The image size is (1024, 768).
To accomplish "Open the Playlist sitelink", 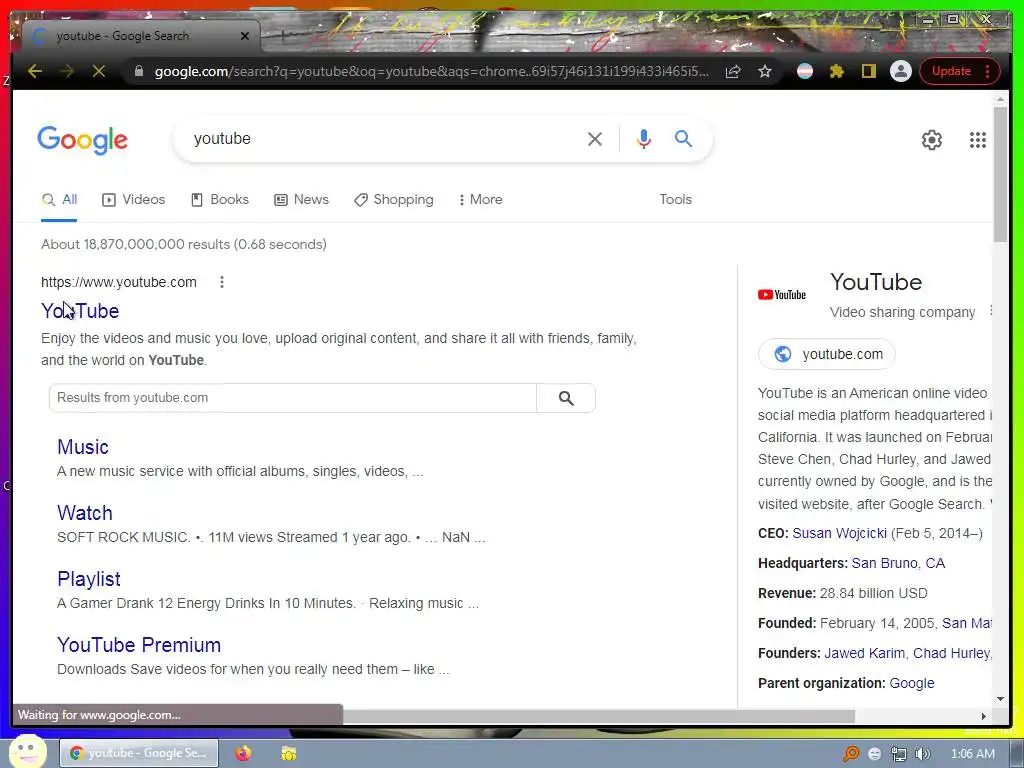I will coord(89,579).
